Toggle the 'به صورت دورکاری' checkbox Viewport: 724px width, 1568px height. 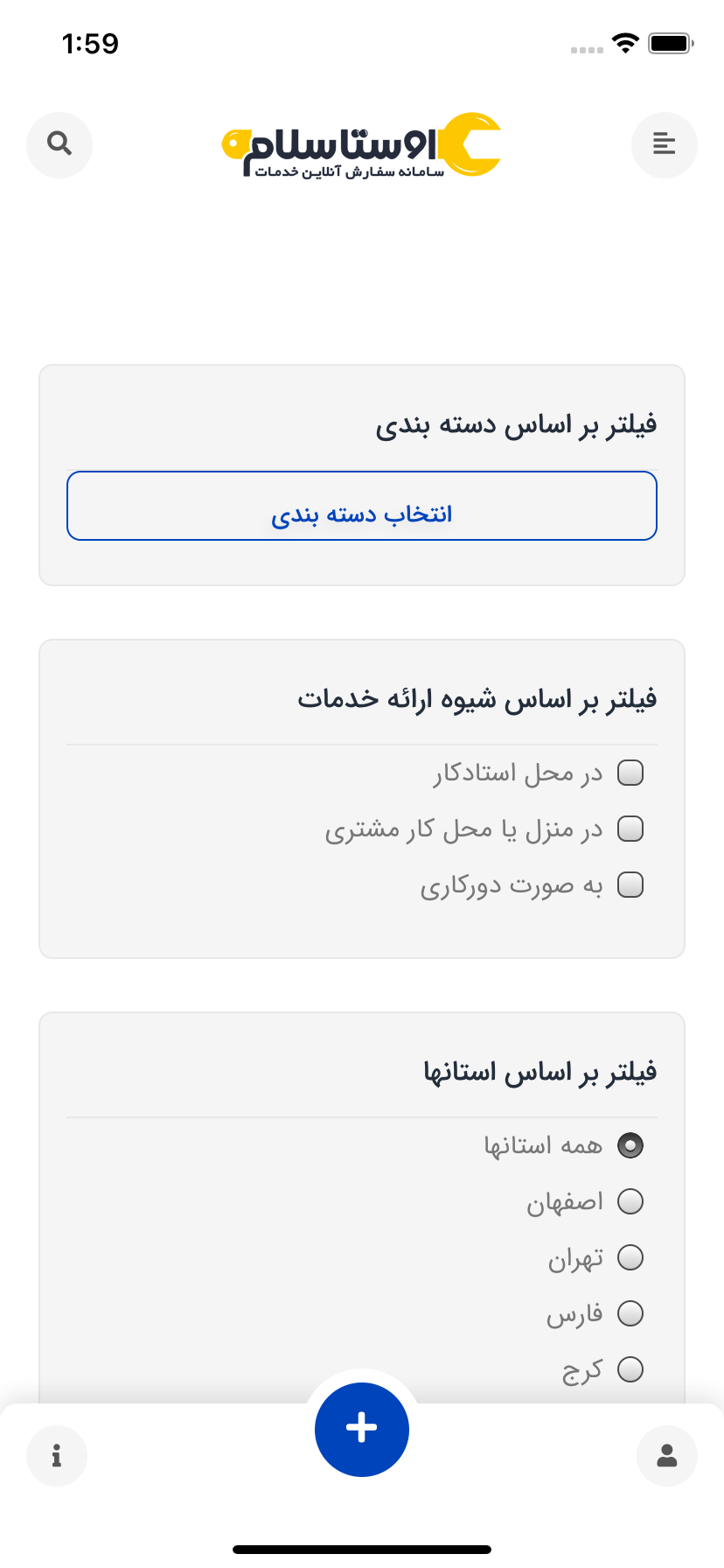(630, 885)
